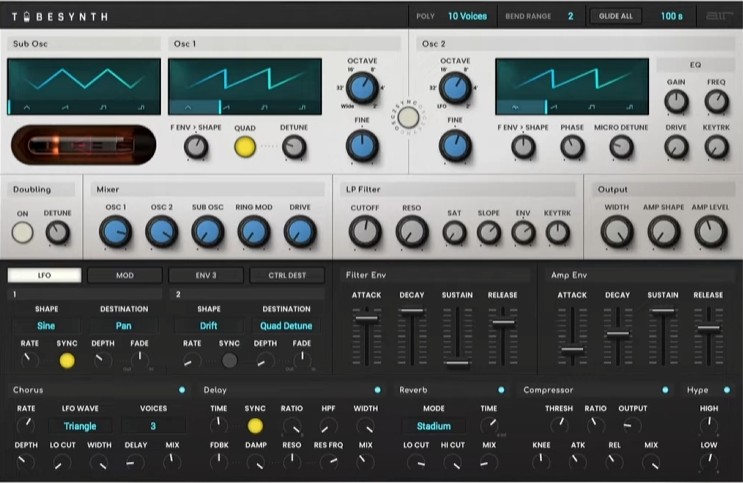Click the Mixer OSC 1 level knob

pos(116,232)
